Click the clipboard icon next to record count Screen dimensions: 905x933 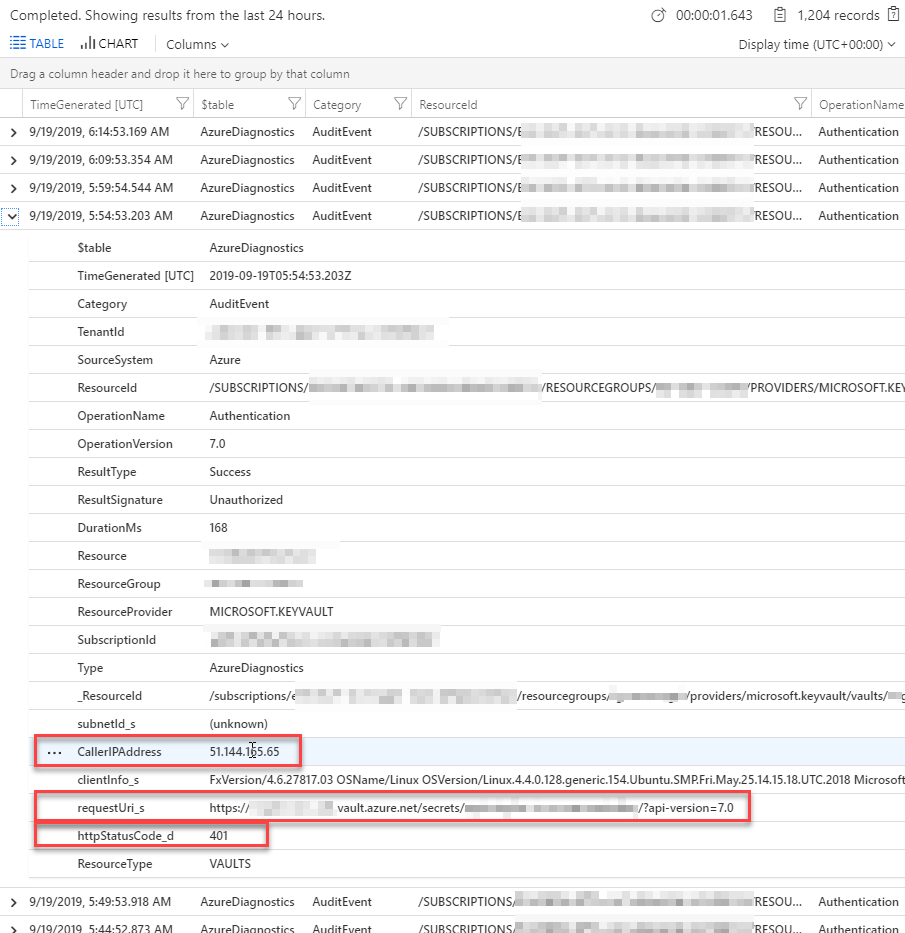[x=779, y=16]
